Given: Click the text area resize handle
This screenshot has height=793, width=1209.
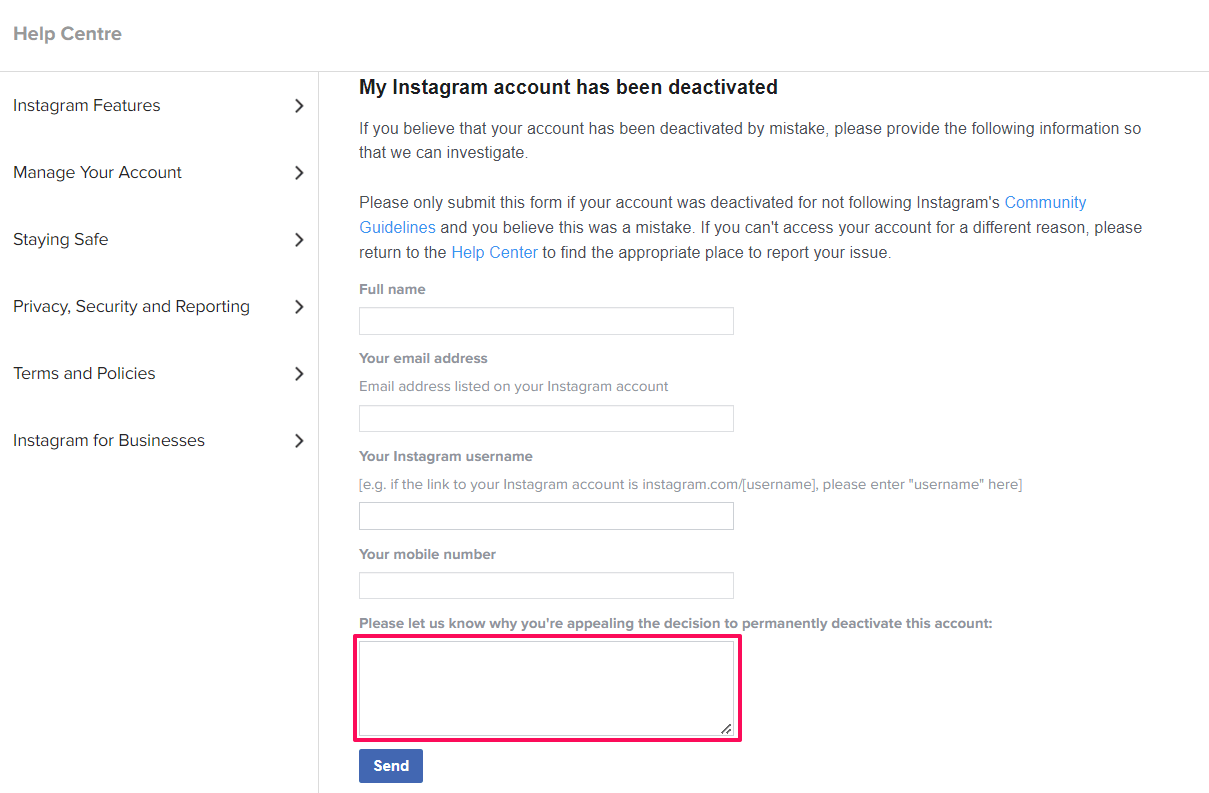Looking at the screenshot, I should 726,729.
